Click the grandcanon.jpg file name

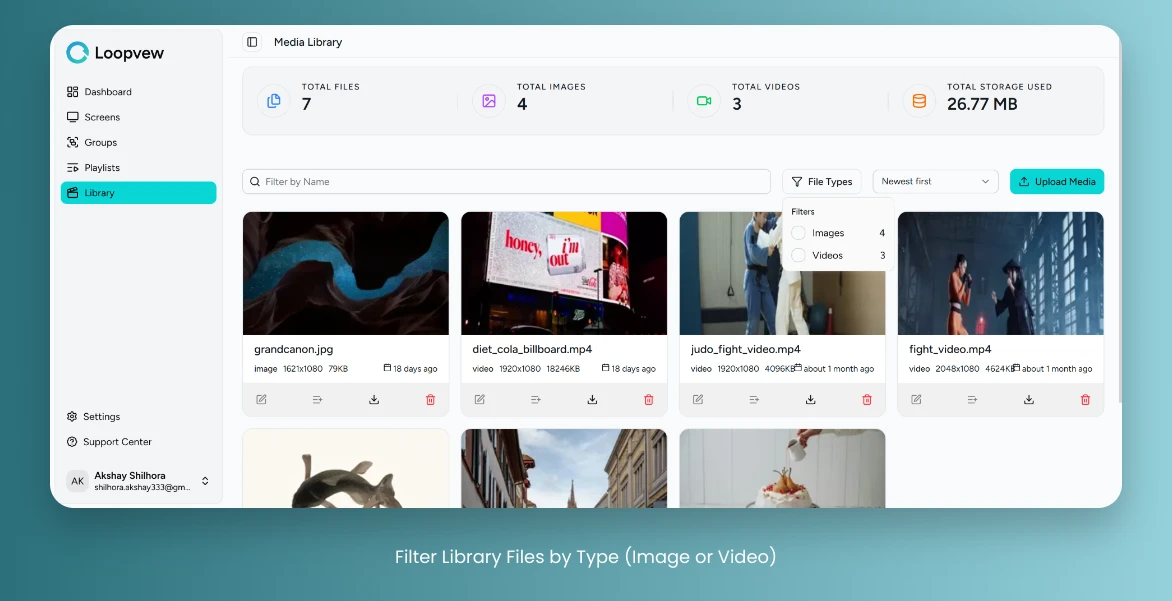point(294,349)
